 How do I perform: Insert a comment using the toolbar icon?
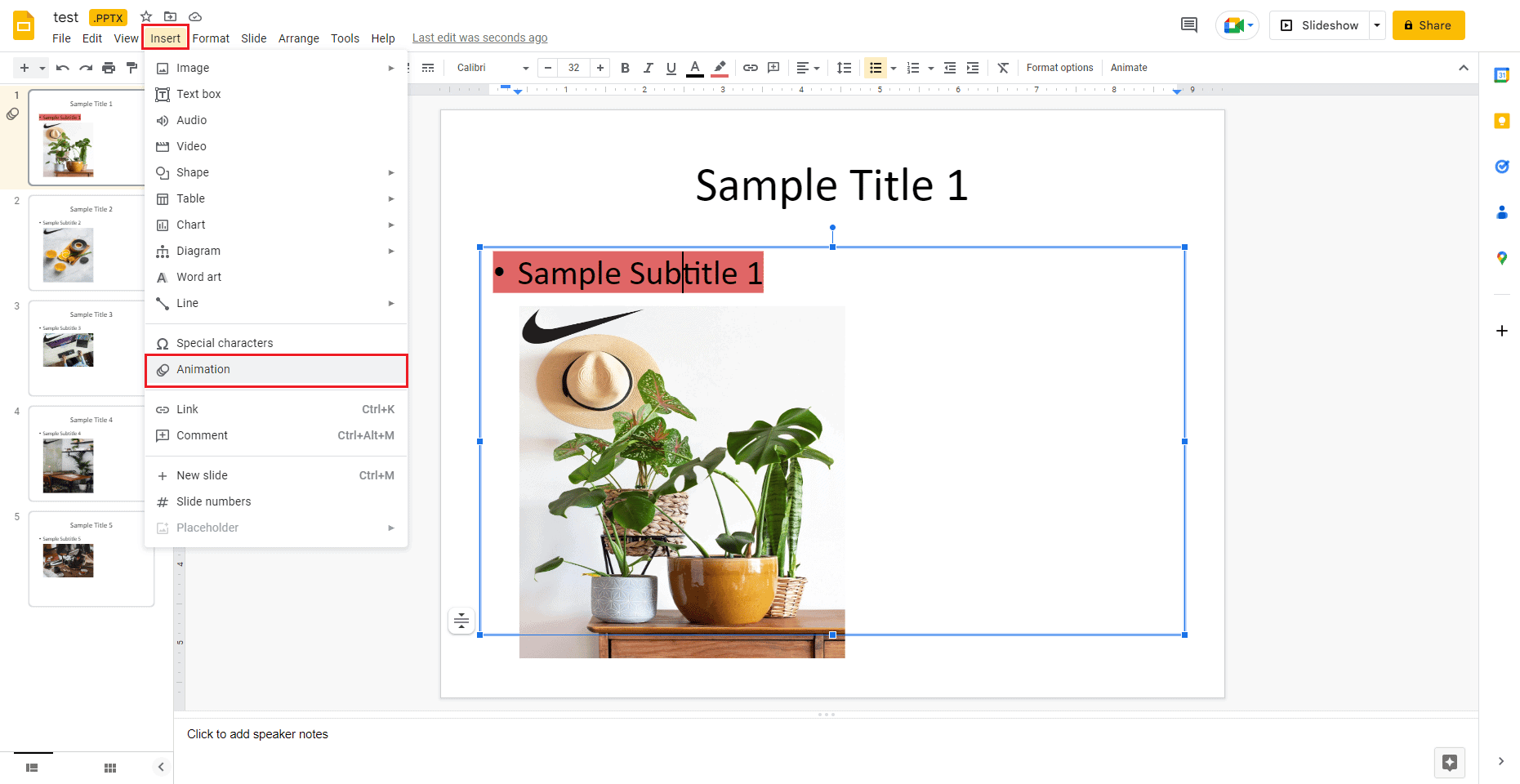click(773, 68)
